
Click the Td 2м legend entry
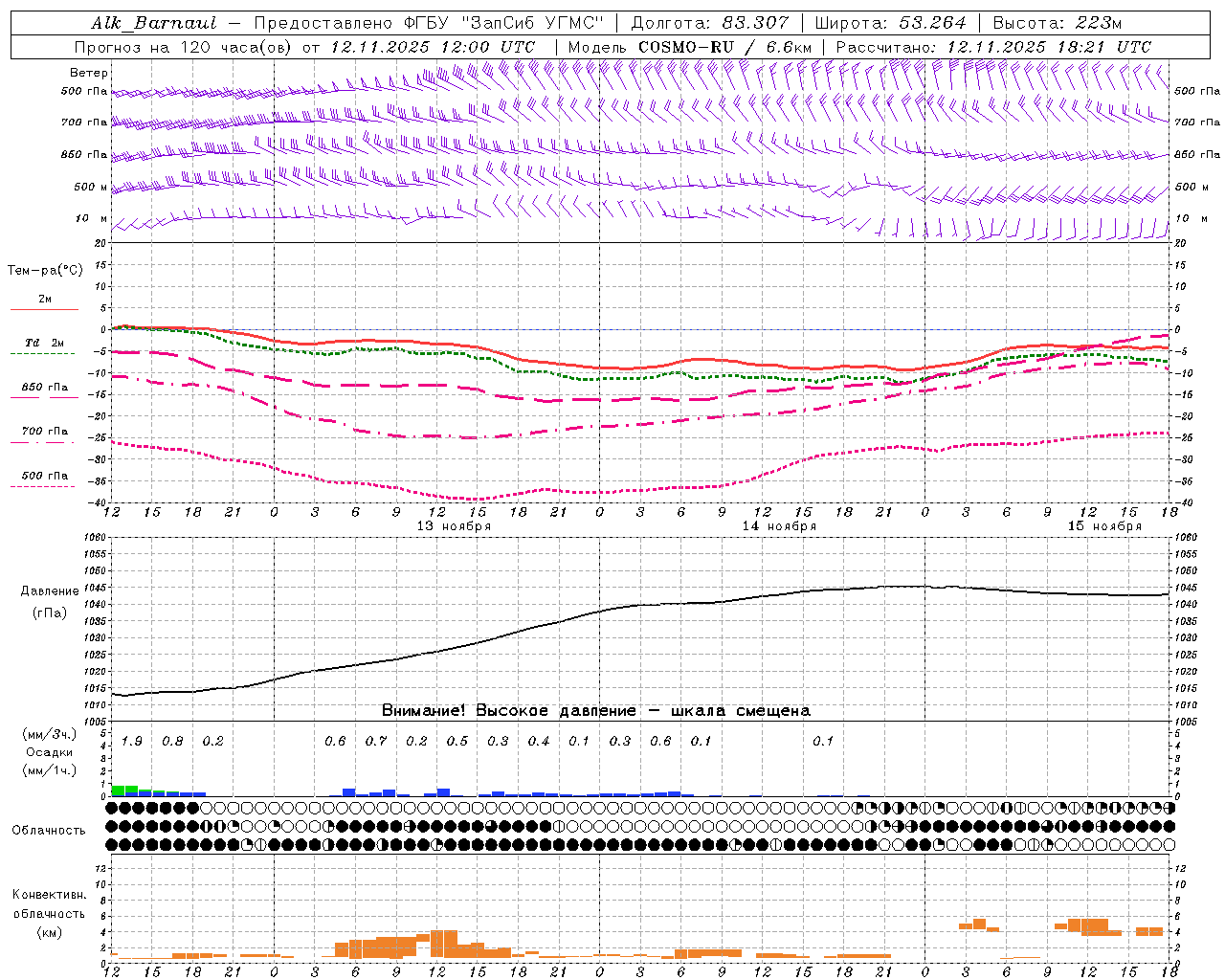[45, 343]
